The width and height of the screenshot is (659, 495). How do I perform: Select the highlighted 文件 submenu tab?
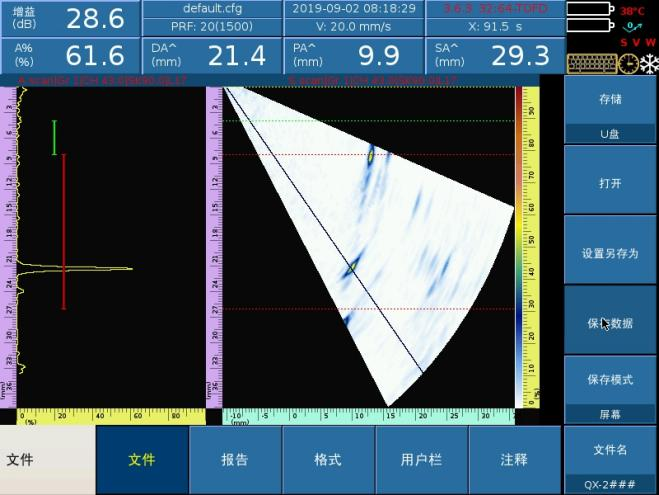tap(142, 460)
